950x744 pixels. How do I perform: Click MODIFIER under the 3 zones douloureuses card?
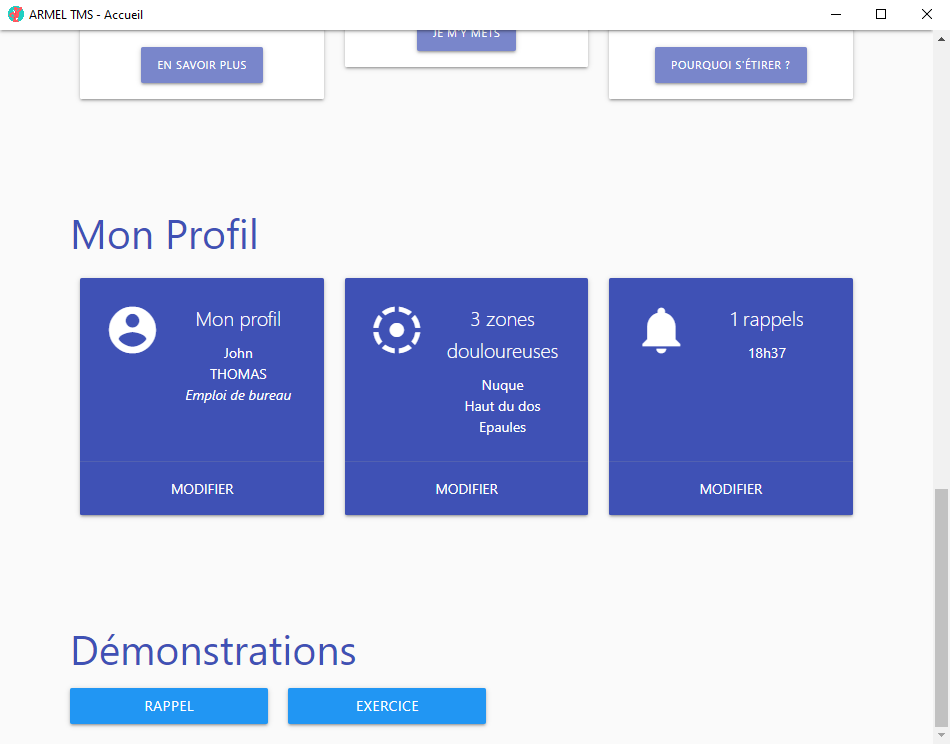click(x=466, y=489)
